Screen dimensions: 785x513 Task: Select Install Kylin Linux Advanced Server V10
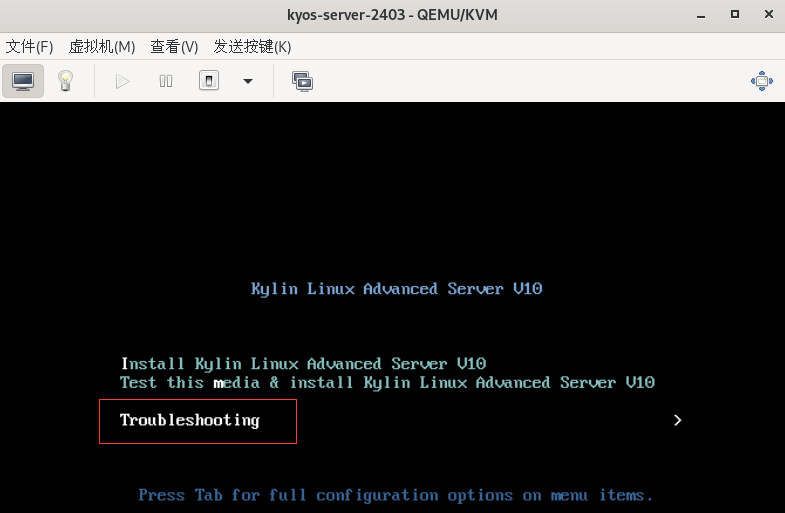point(303,363)
